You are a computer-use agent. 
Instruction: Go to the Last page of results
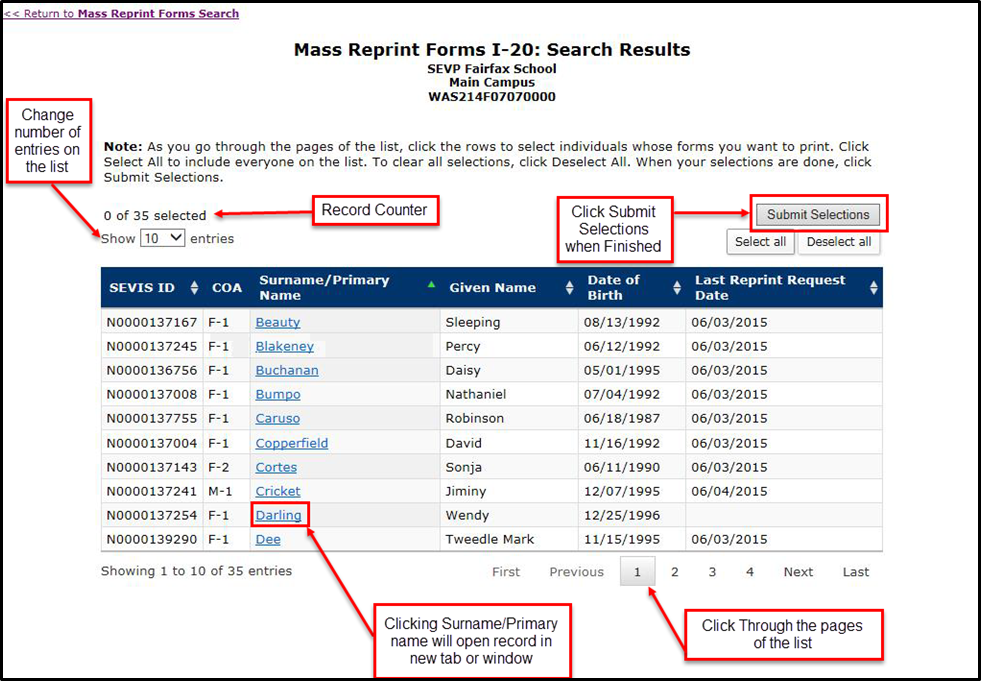pyautogui.click(x=855, y=571)
